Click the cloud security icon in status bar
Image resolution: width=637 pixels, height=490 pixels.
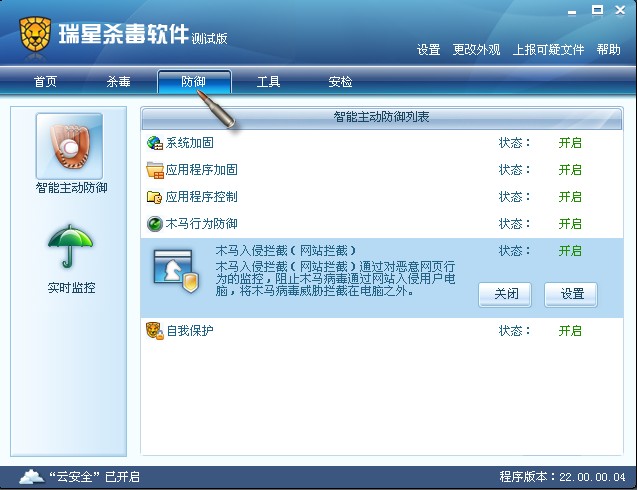[32, 477]
